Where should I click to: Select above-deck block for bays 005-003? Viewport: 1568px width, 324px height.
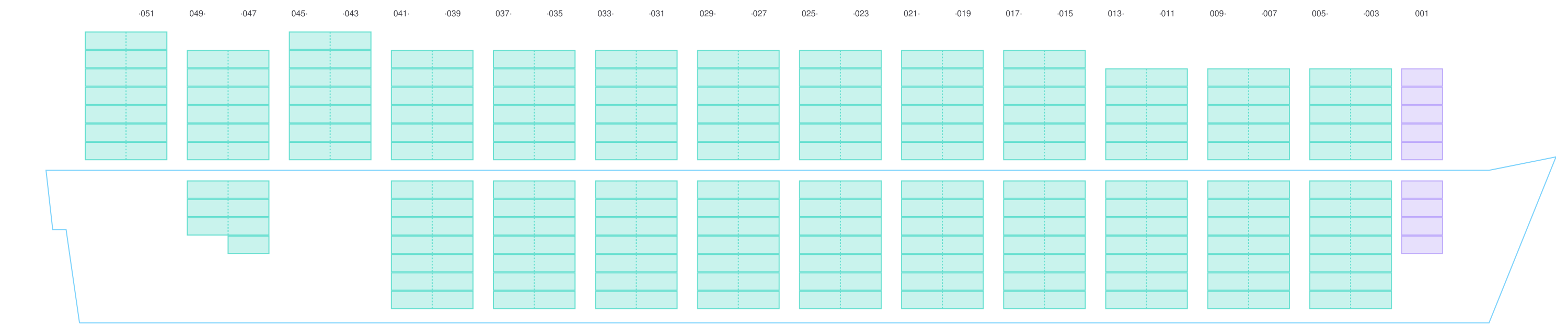(x=1351, y=114)
